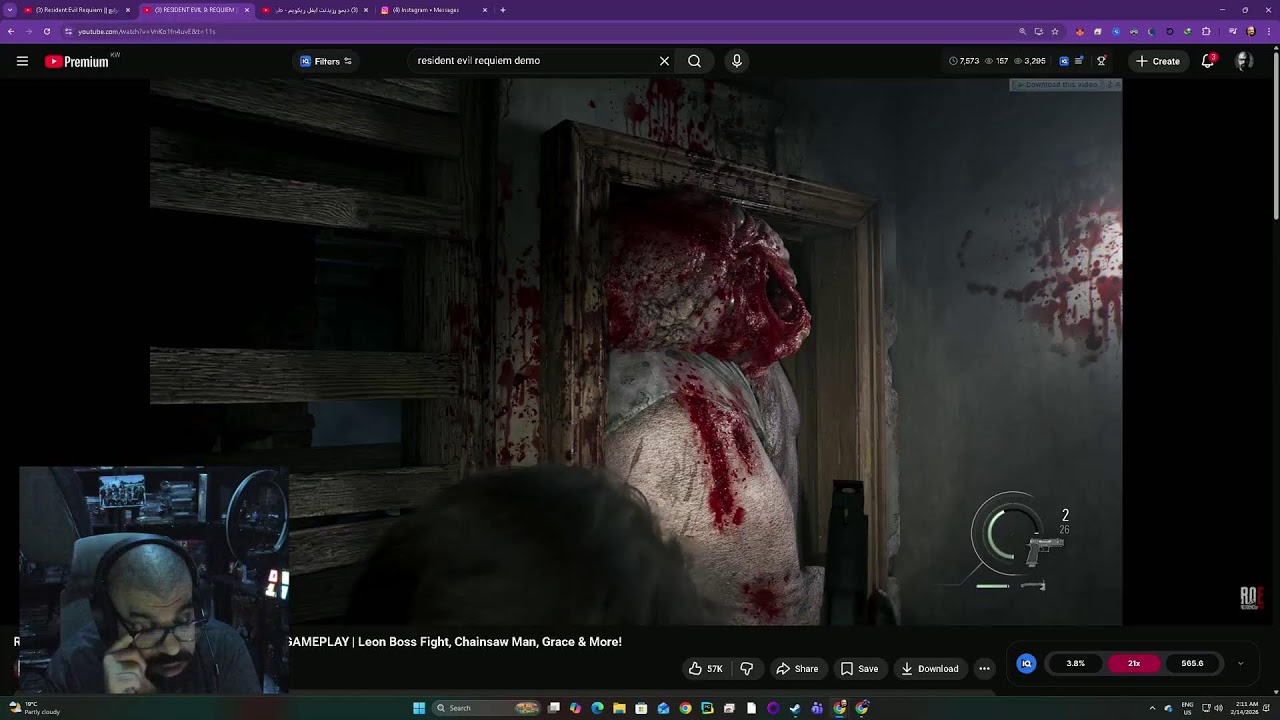This screenshot has height=720, width=1280.
Task: Expand the vidIQ stats bar chevron
Action: (1241, 663)
